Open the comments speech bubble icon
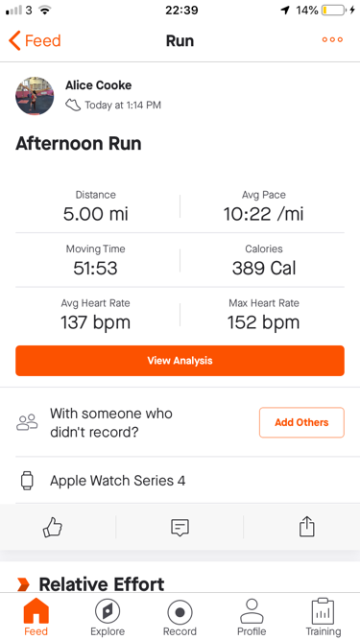The width and height of the screenshot is (360, 640). 180,527
